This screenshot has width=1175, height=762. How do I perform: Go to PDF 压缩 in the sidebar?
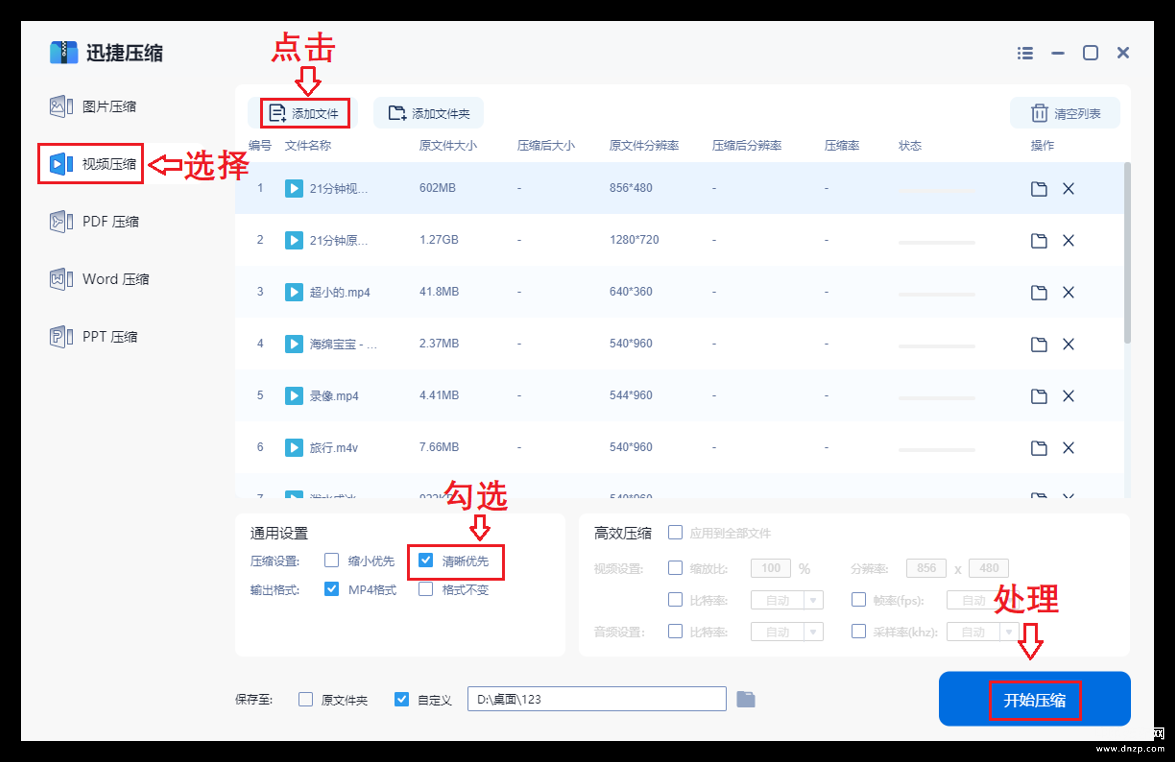point(94,221)
